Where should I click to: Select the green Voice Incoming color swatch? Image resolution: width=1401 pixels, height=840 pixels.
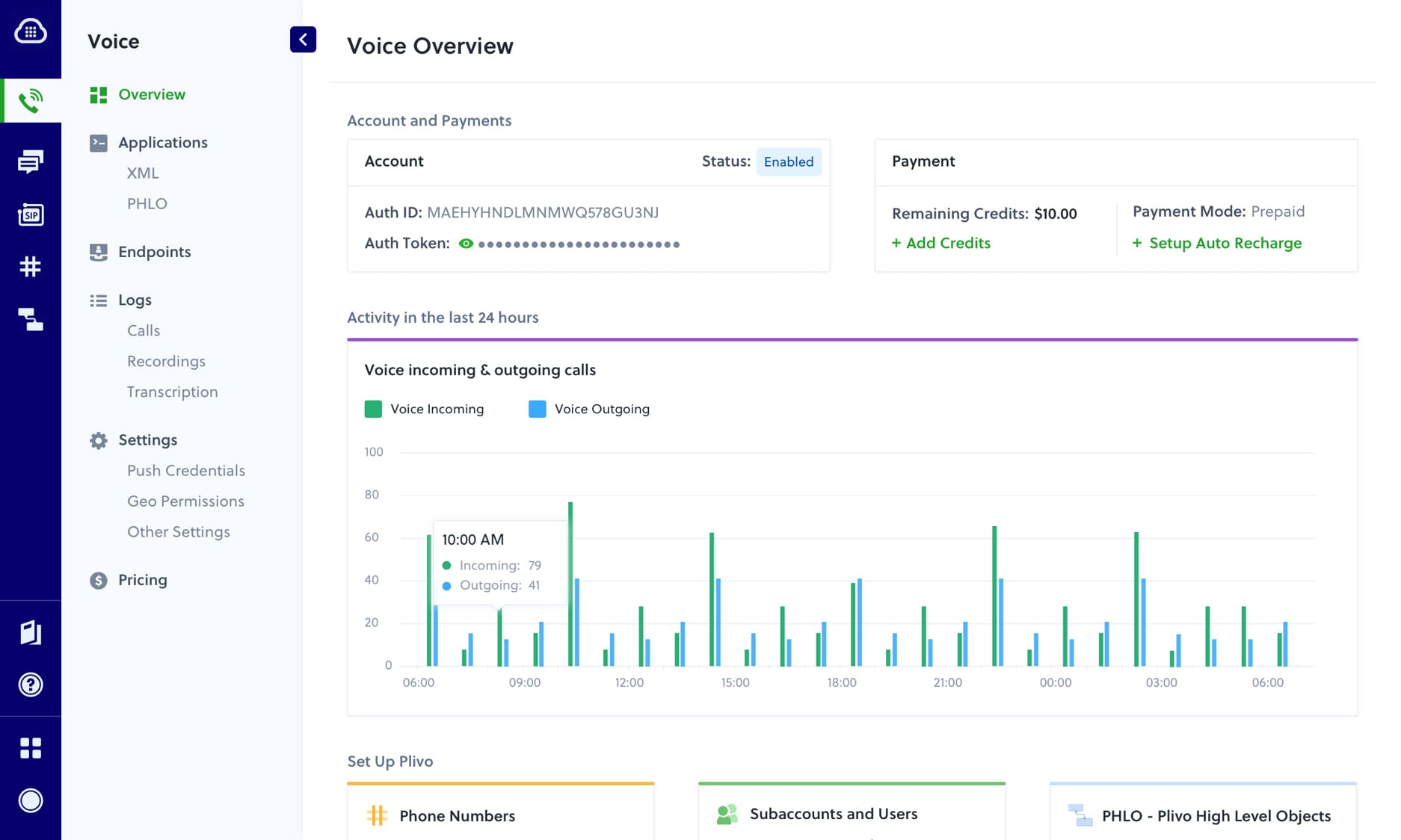coord(373,409)
